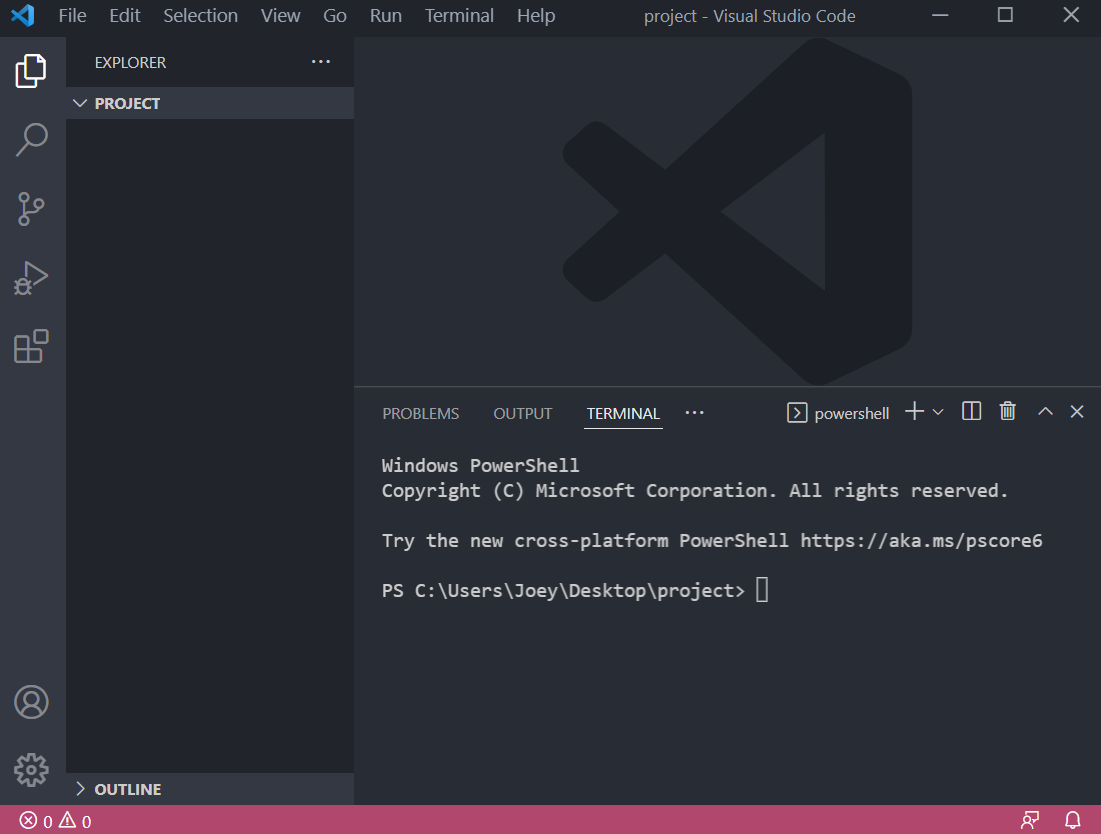
Task: Open the Run menu
Action: tap(386, 15)
